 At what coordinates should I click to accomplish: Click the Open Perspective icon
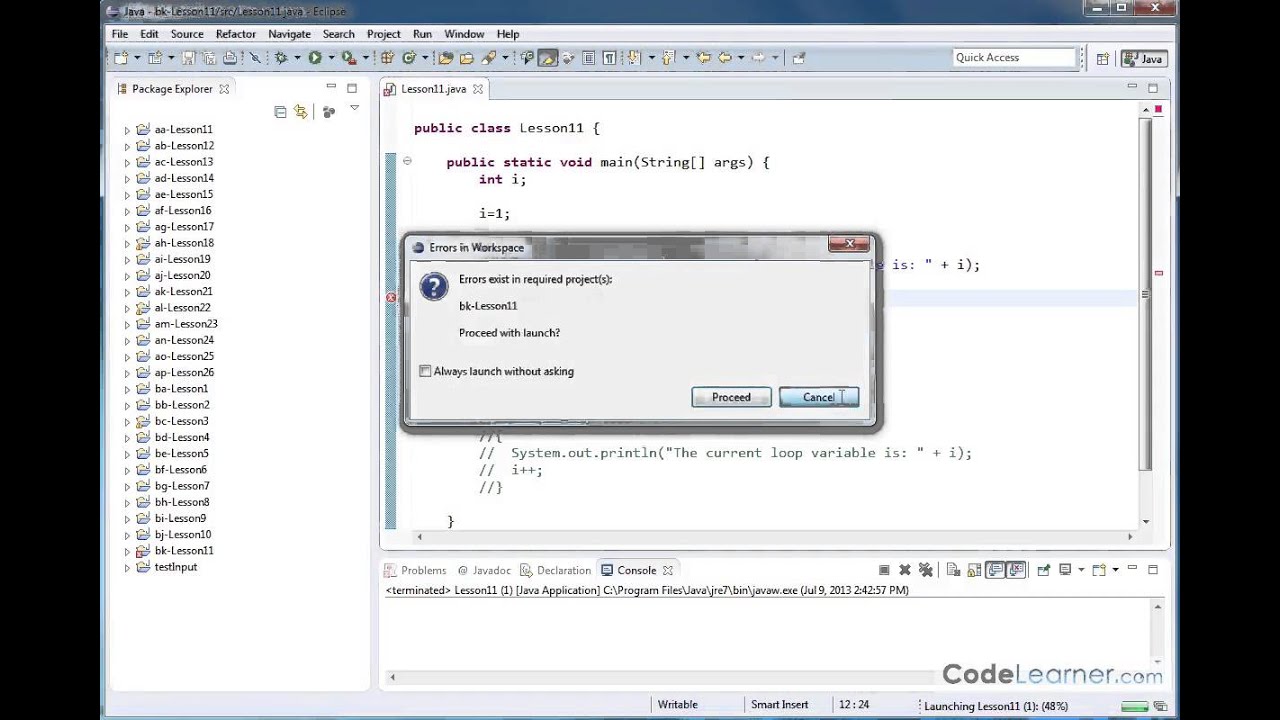tap(1102, 58)
